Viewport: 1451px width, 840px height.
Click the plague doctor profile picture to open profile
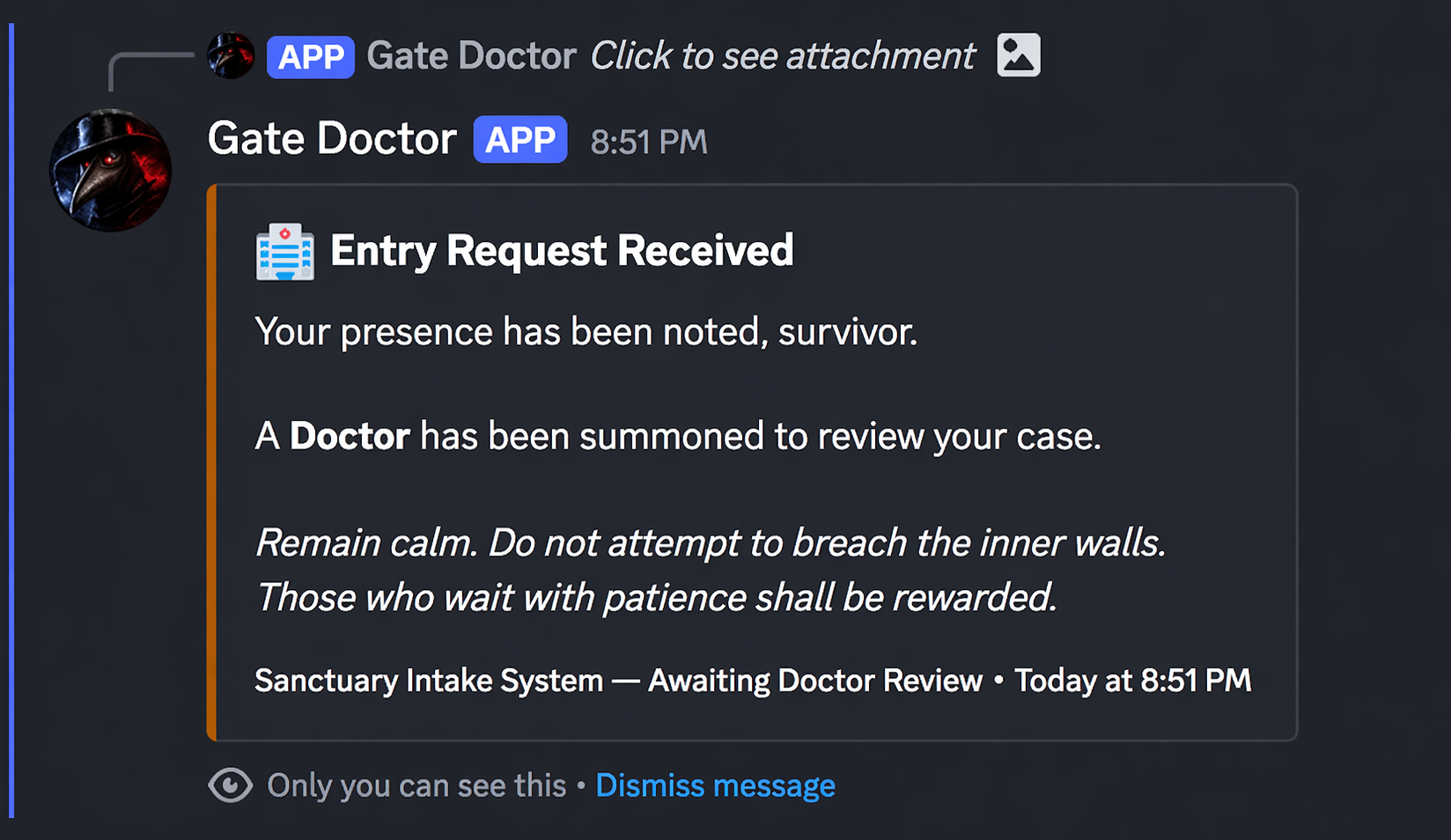coord(109,169)
